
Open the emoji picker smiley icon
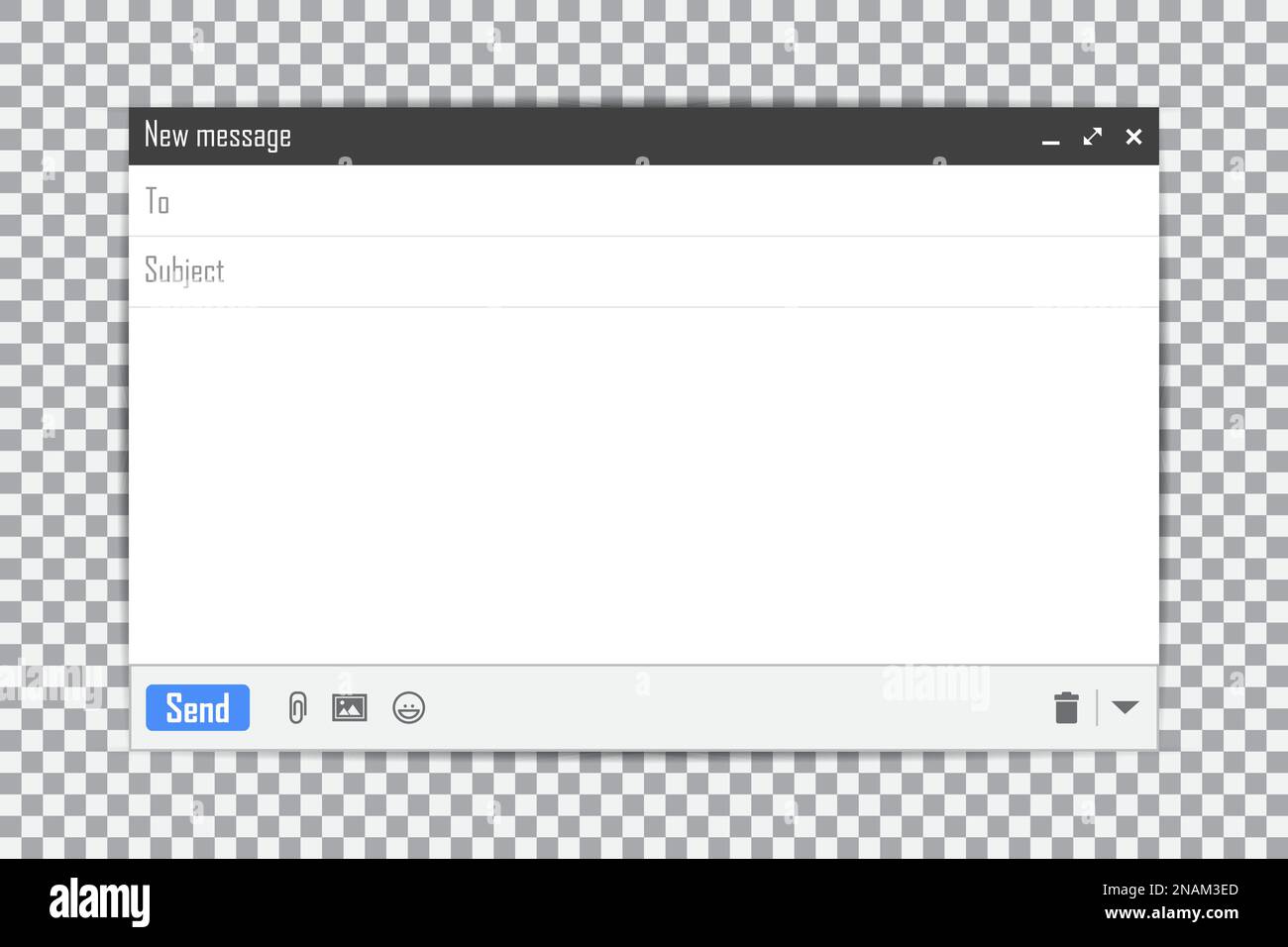click(408, 707)
